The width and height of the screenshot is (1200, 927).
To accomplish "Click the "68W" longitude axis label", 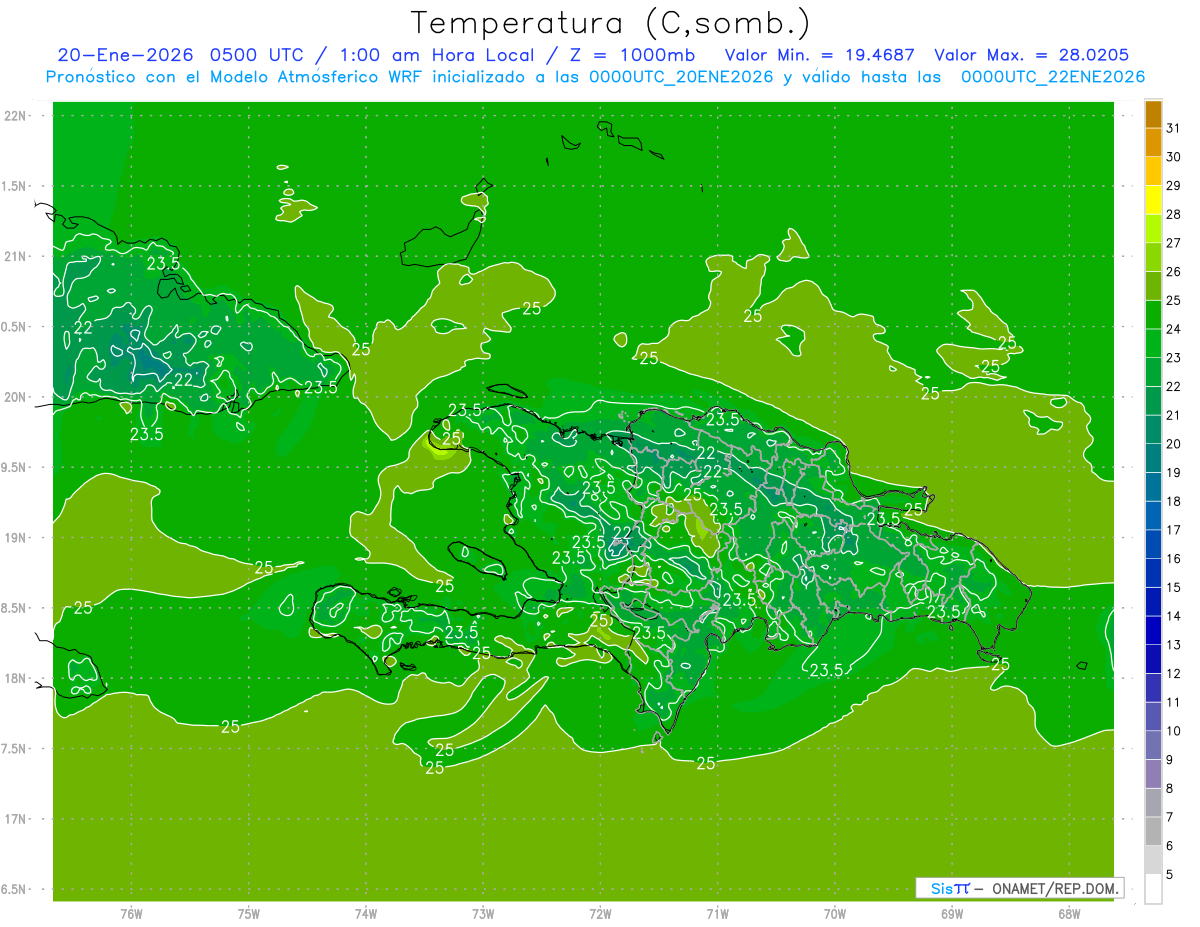I will (1069, 914).
